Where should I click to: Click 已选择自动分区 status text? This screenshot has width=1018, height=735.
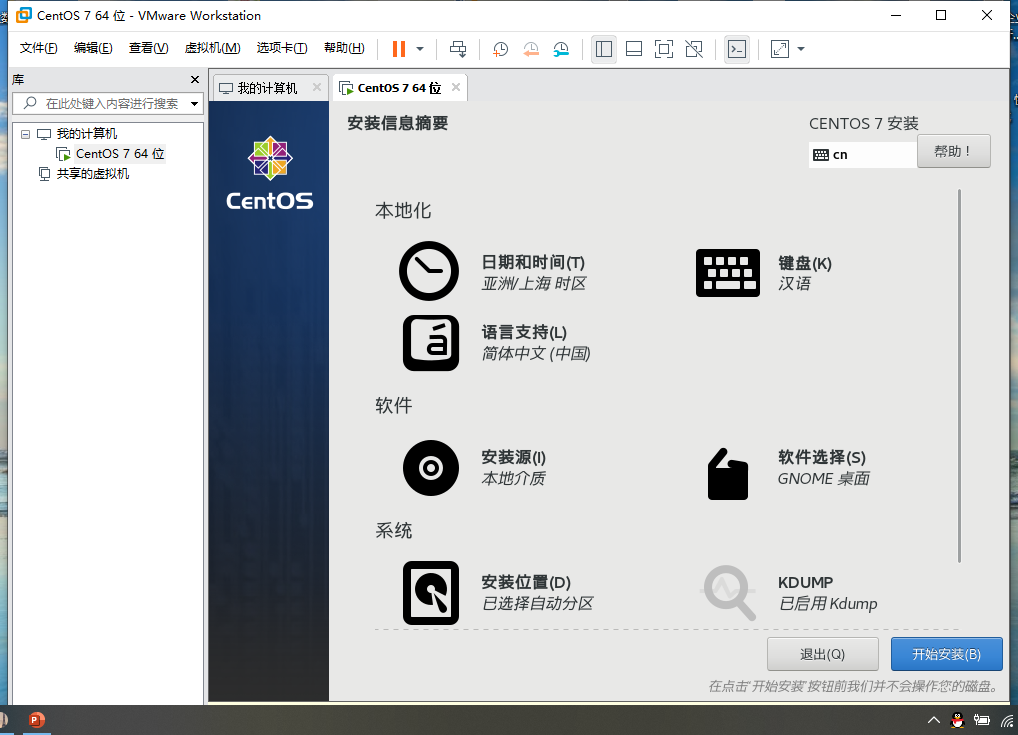click(538, 603)
